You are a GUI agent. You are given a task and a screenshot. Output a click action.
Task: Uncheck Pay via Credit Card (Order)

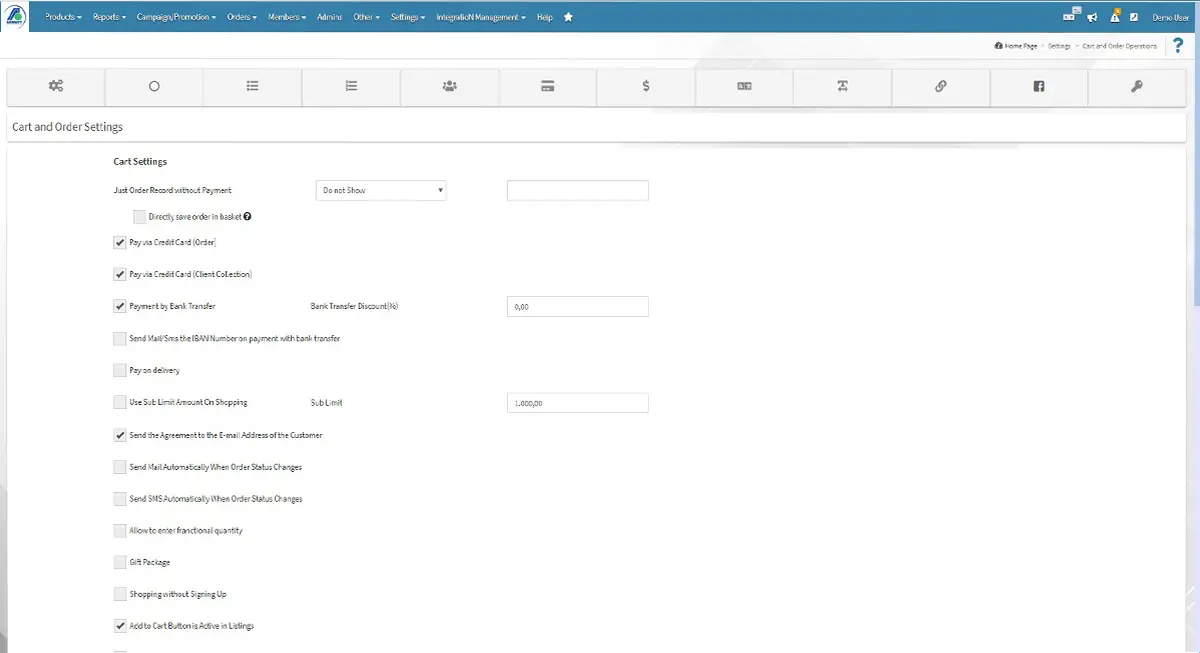tap(120, 242)
